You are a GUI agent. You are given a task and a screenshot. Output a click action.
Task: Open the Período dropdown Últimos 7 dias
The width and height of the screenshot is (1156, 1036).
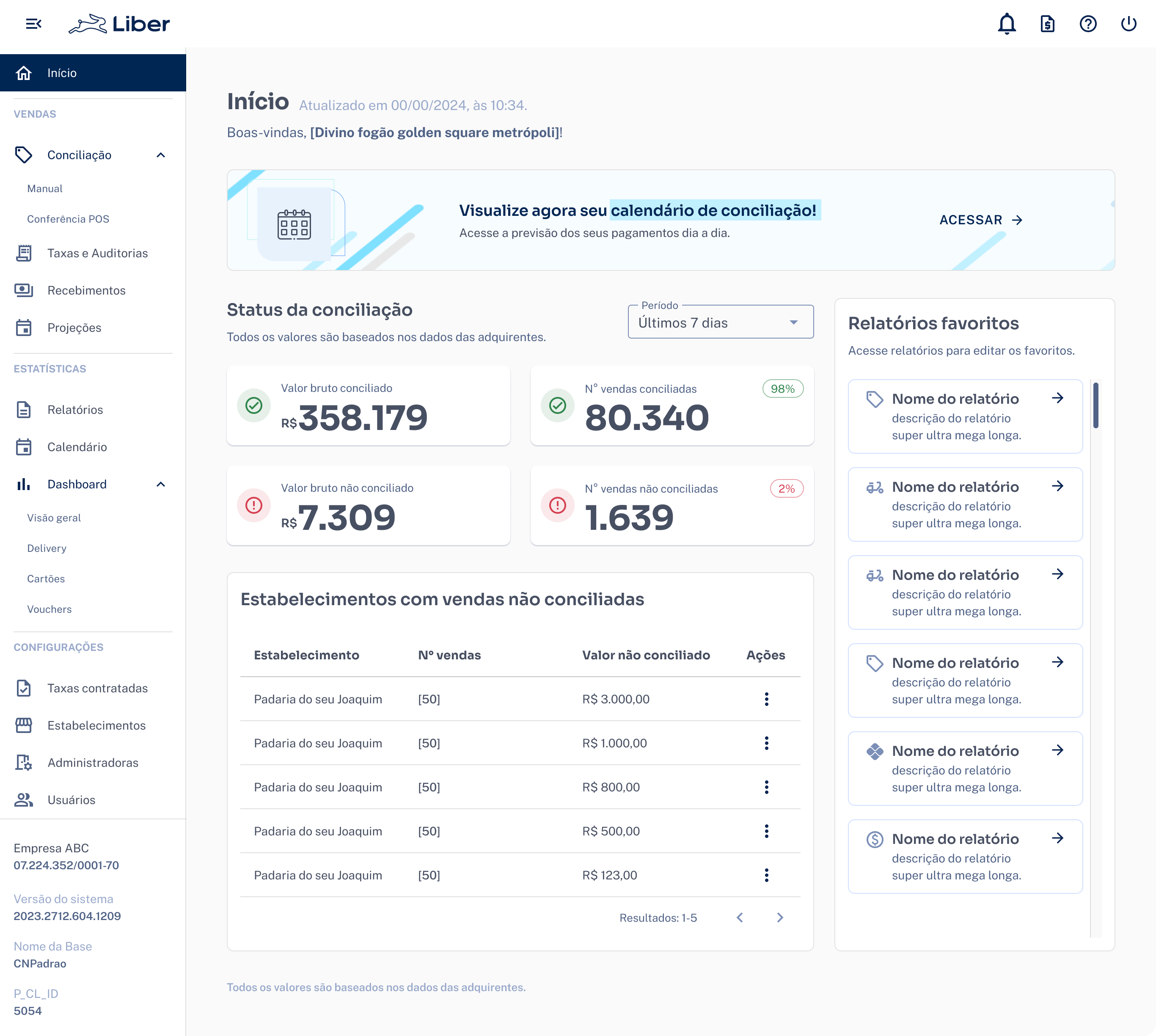pos(720,323)
